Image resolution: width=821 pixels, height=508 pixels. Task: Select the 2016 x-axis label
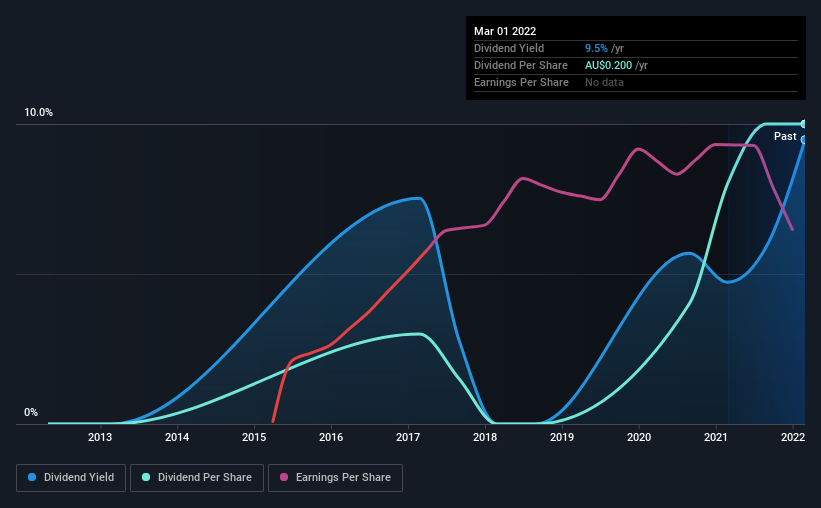click(x=331, y=437)
